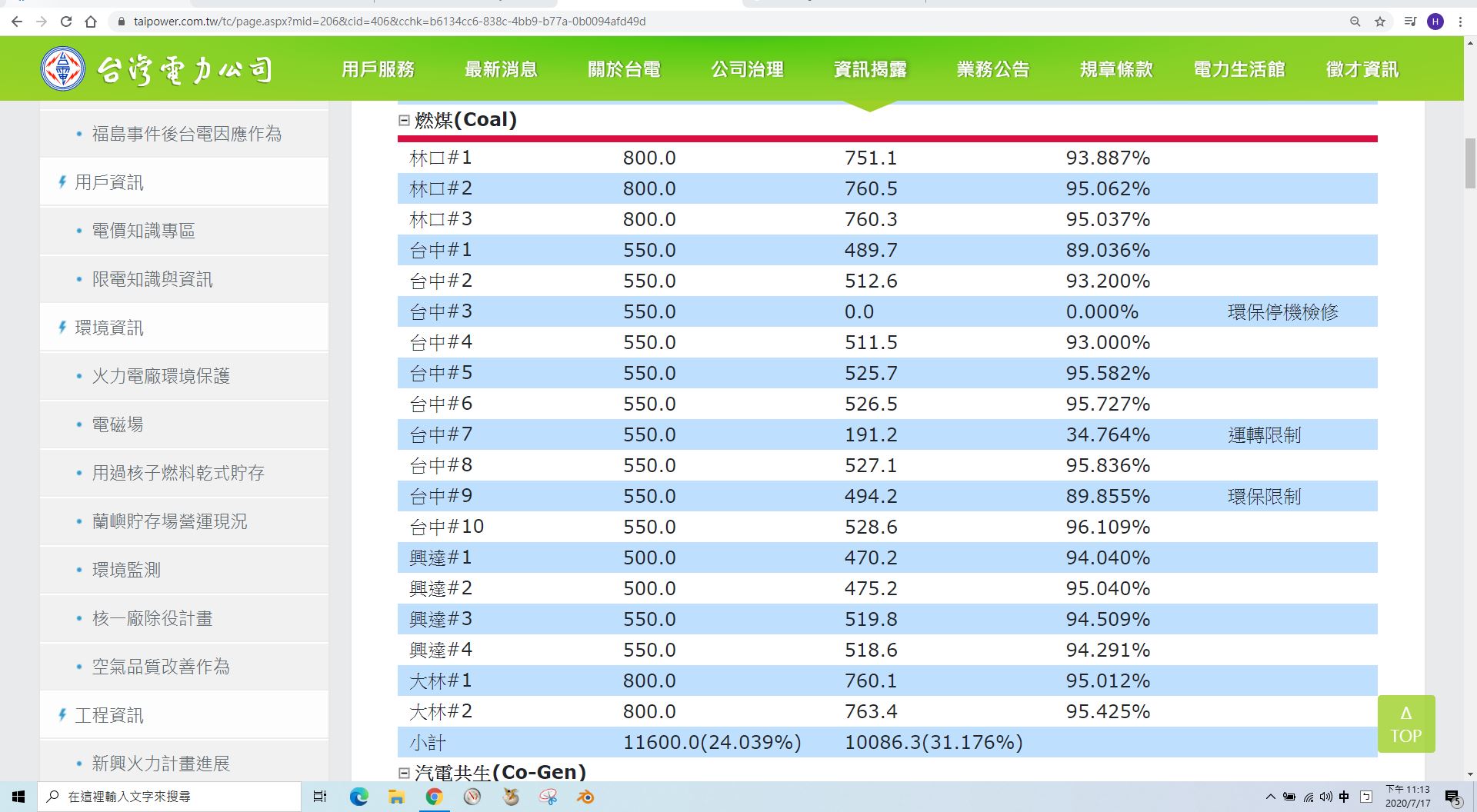Bookmark this page with star icon
The width and height of the screenshot is (1477, 812).
click(1380, 22)
